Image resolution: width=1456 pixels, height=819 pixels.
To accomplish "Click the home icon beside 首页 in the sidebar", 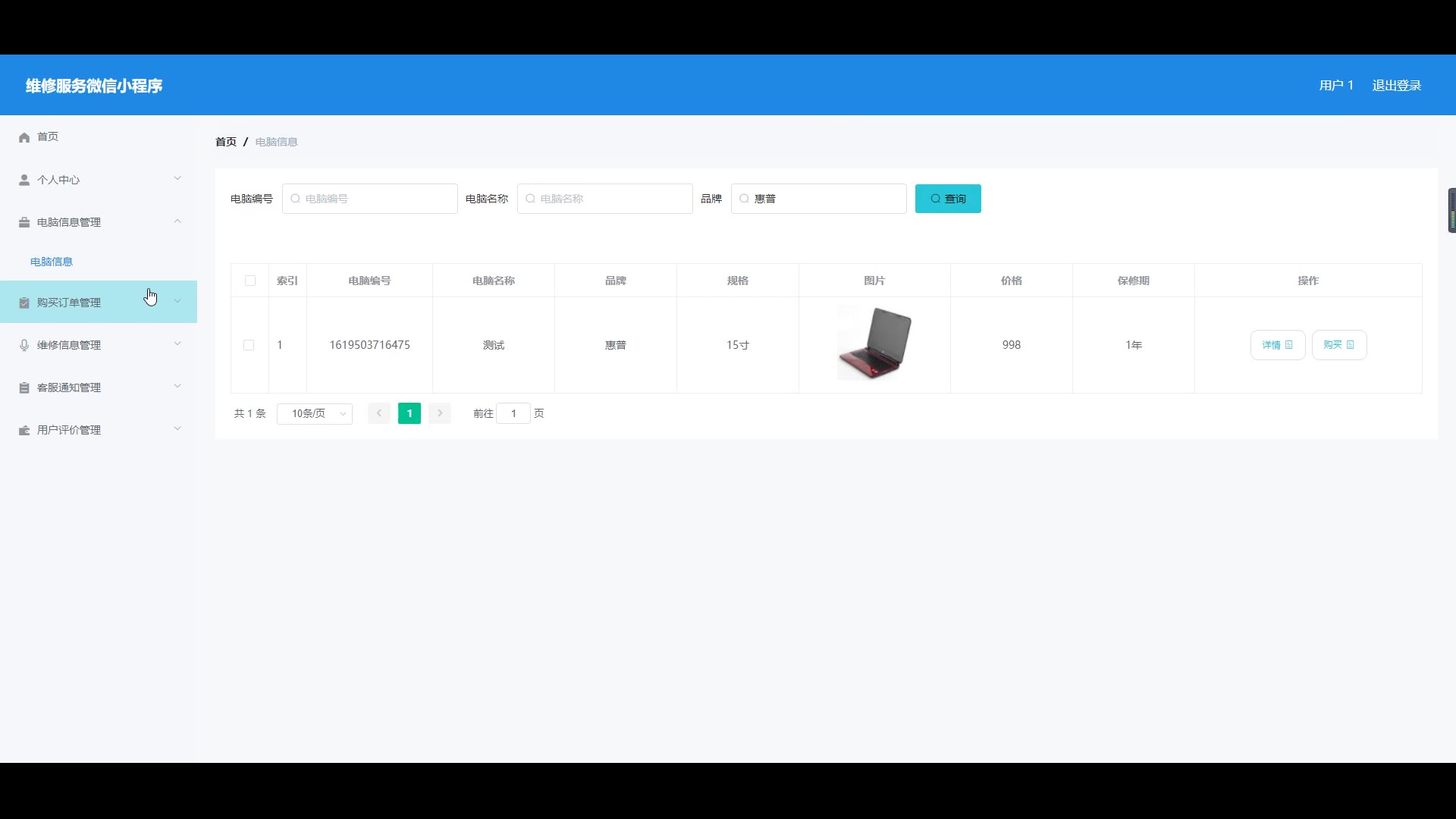I will tap(24, 137).
